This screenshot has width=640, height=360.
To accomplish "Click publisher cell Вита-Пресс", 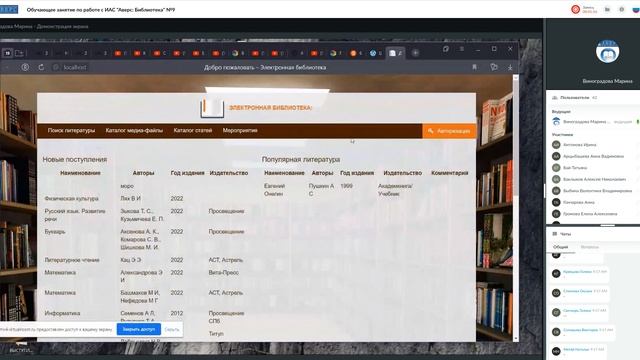I will point(224,272).
